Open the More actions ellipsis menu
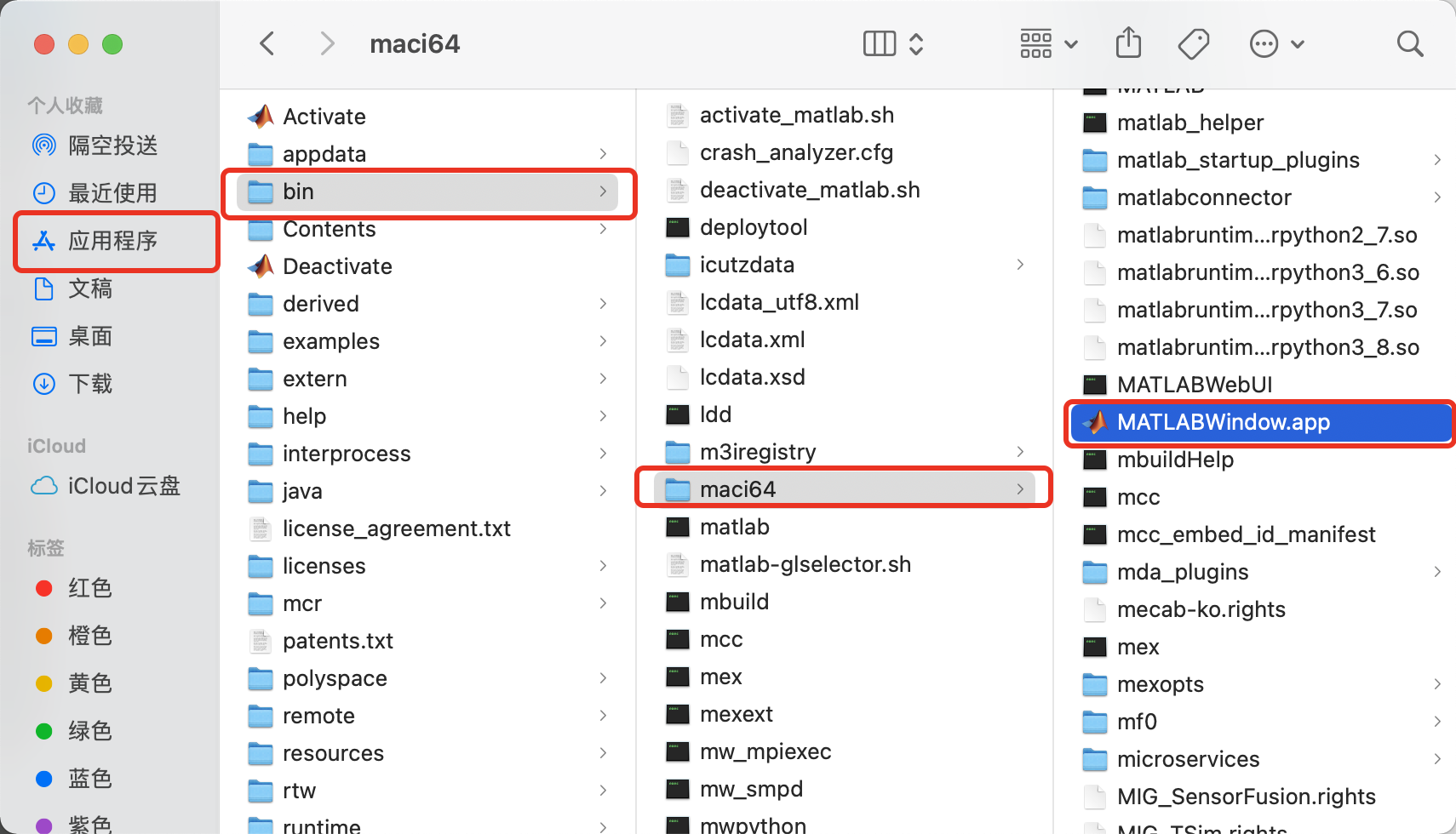This screenshot has width=1456, height=834. tap(1264, 43)
